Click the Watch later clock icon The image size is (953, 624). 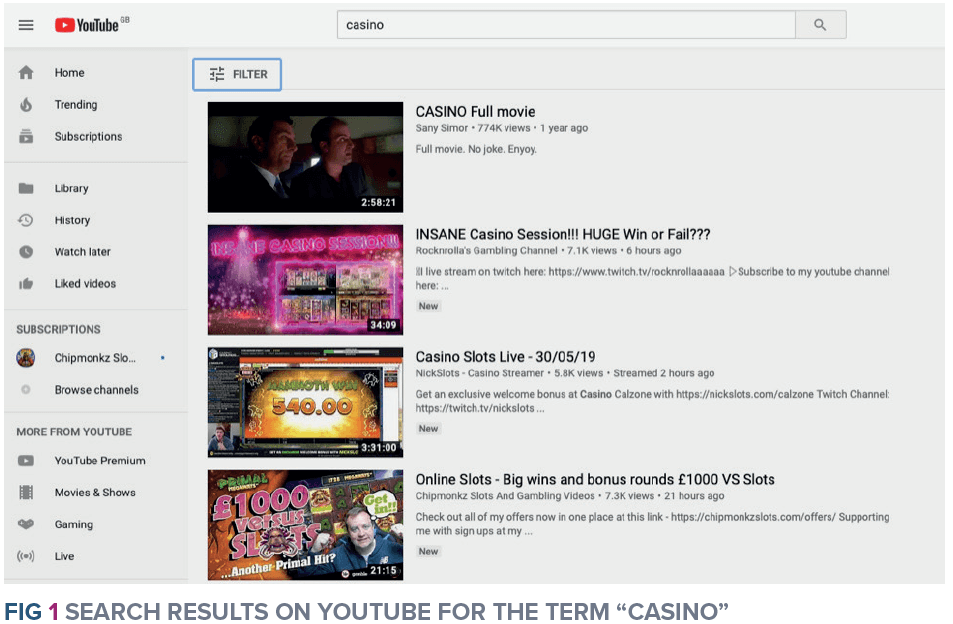tap(26, 252)
